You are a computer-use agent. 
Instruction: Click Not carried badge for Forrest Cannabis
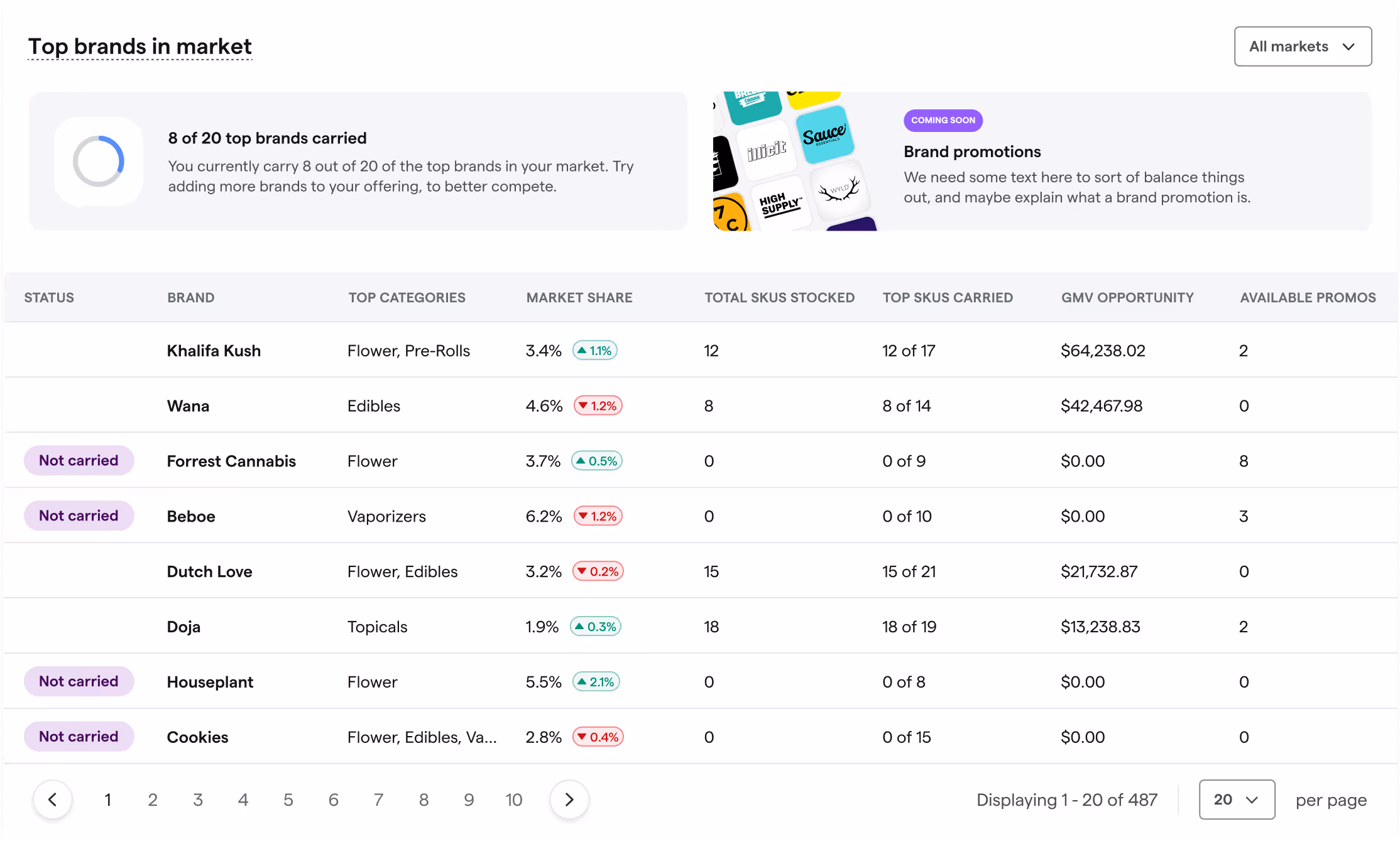[79, 461]
